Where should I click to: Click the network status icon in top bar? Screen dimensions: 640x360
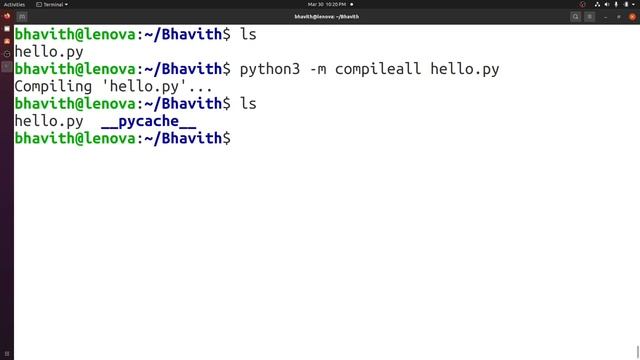point(597,4)
